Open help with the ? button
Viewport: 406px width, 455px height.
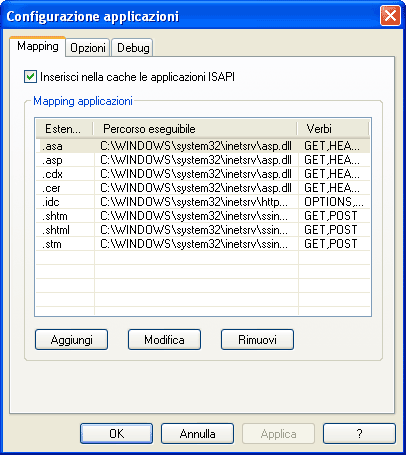359,434
